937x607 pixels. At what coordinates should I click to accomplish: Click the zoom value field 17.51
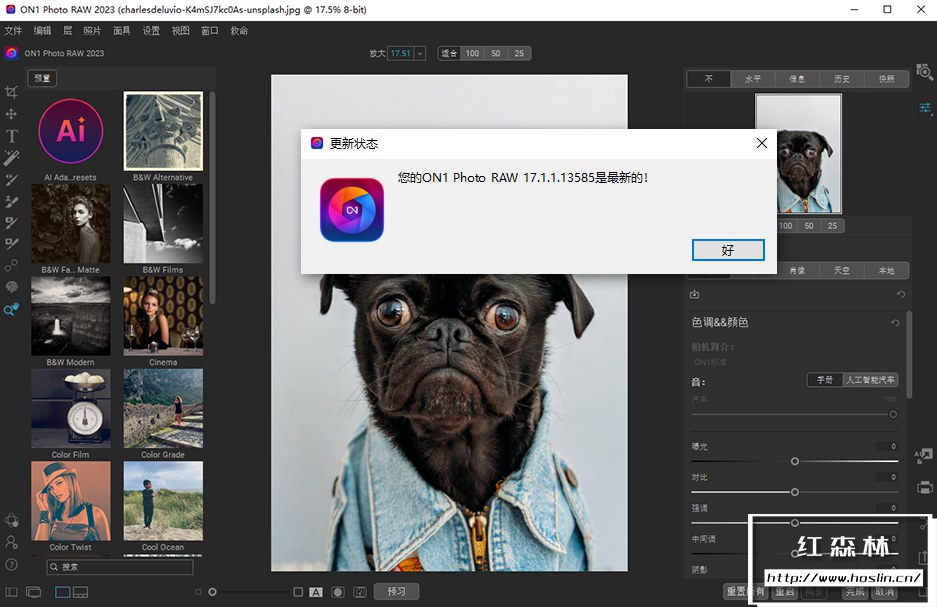pyautogui.click(x=400, y=53)
